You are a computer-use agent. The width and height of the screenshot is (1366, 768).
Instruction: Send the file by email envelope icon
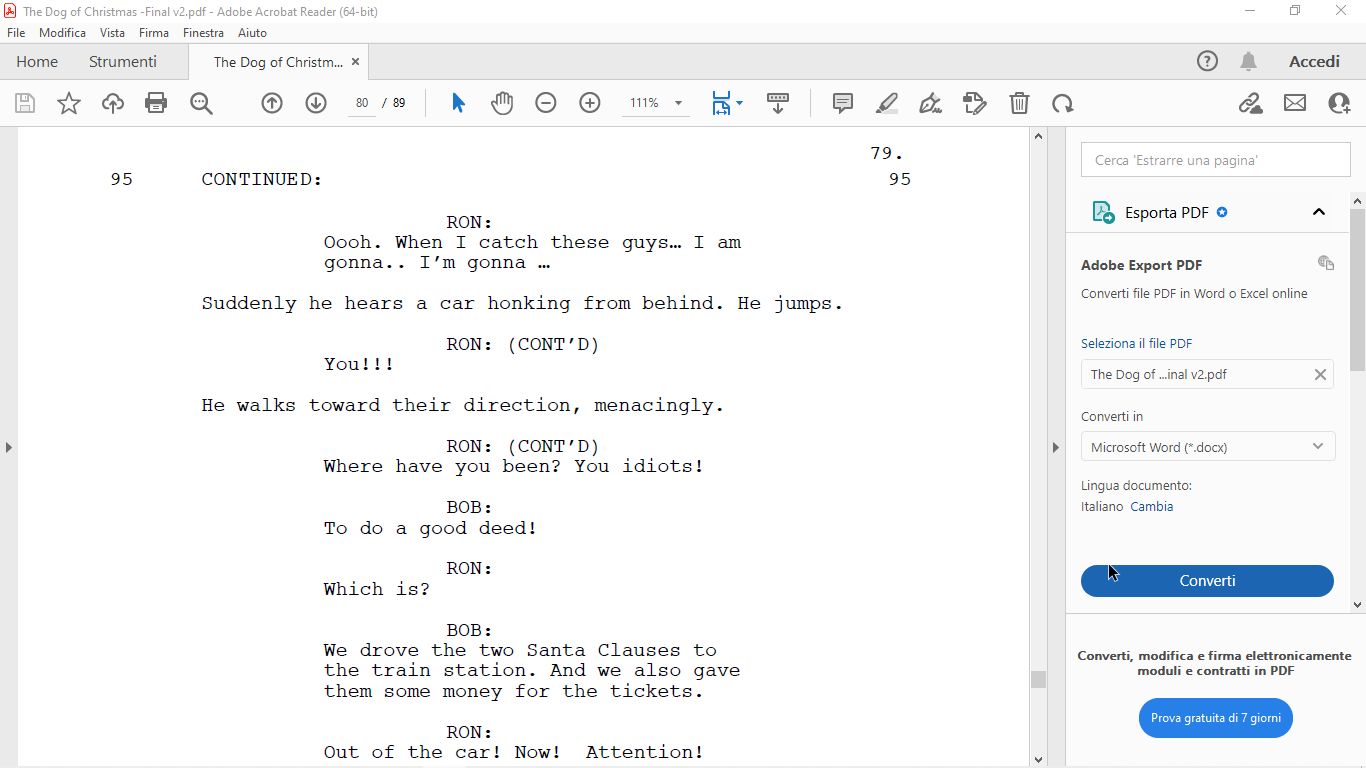(x=1295, y=103)
